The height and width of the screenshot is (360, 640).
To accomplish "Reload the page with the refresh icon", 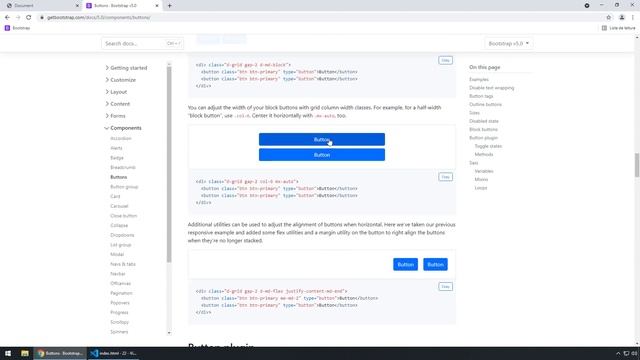I will 29,18.
